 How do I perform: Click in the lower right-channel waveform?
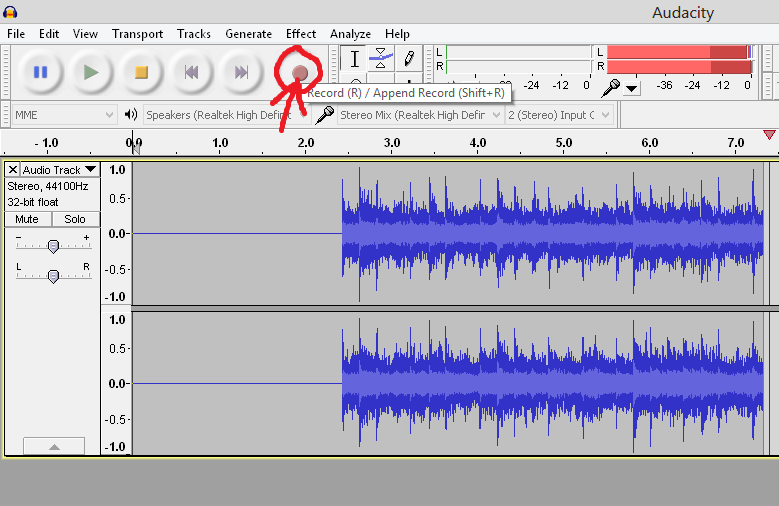click(x=447, y=383)
